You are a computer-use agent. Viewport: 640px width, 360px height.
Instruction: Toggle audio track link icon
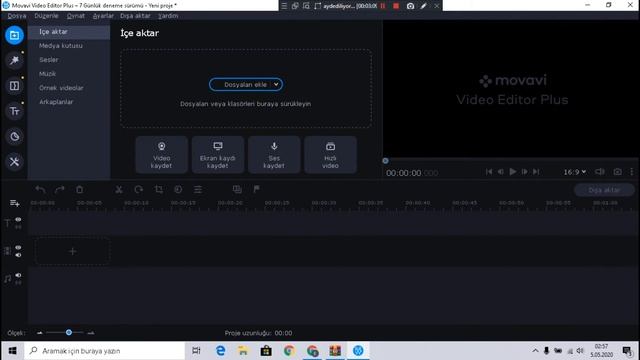tap(18, 282)
